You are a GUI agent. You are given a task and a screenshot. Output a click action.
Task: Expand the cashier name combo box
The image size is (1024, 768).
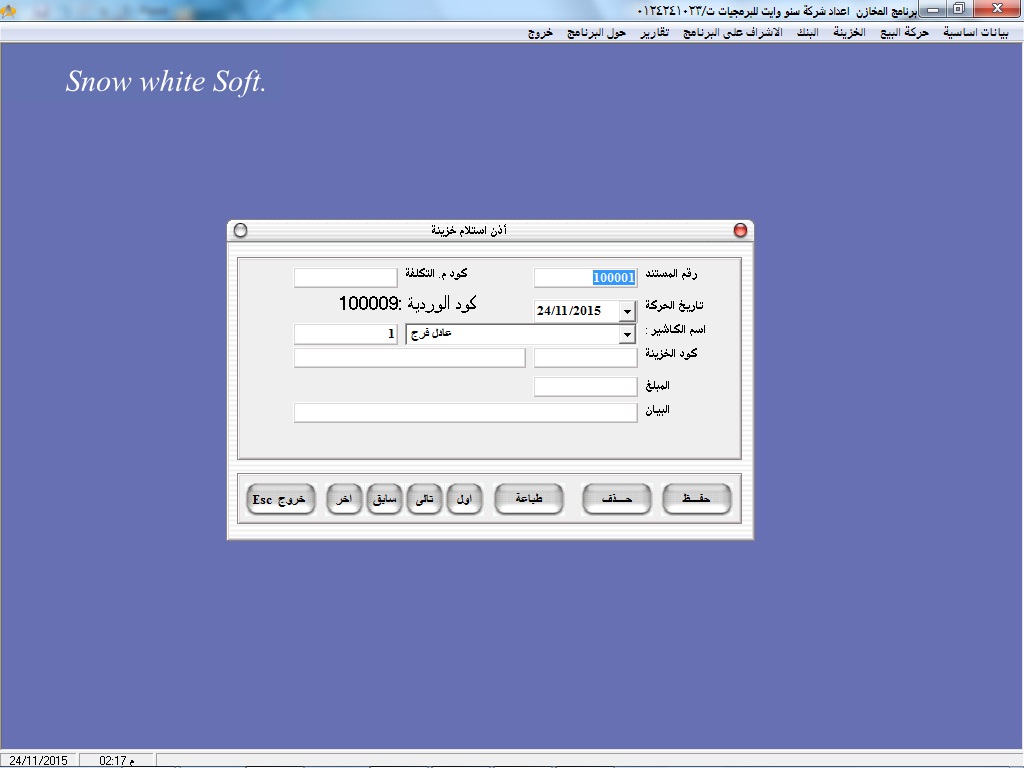point(627,334)
